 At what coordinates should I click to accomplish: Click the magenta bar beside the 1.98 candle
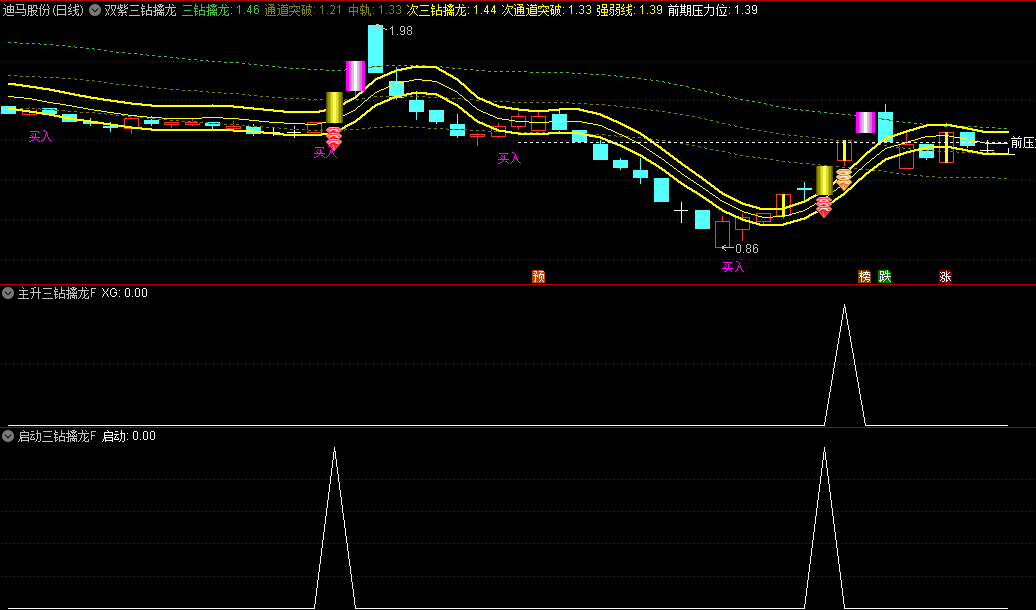[x=355, y=76]
